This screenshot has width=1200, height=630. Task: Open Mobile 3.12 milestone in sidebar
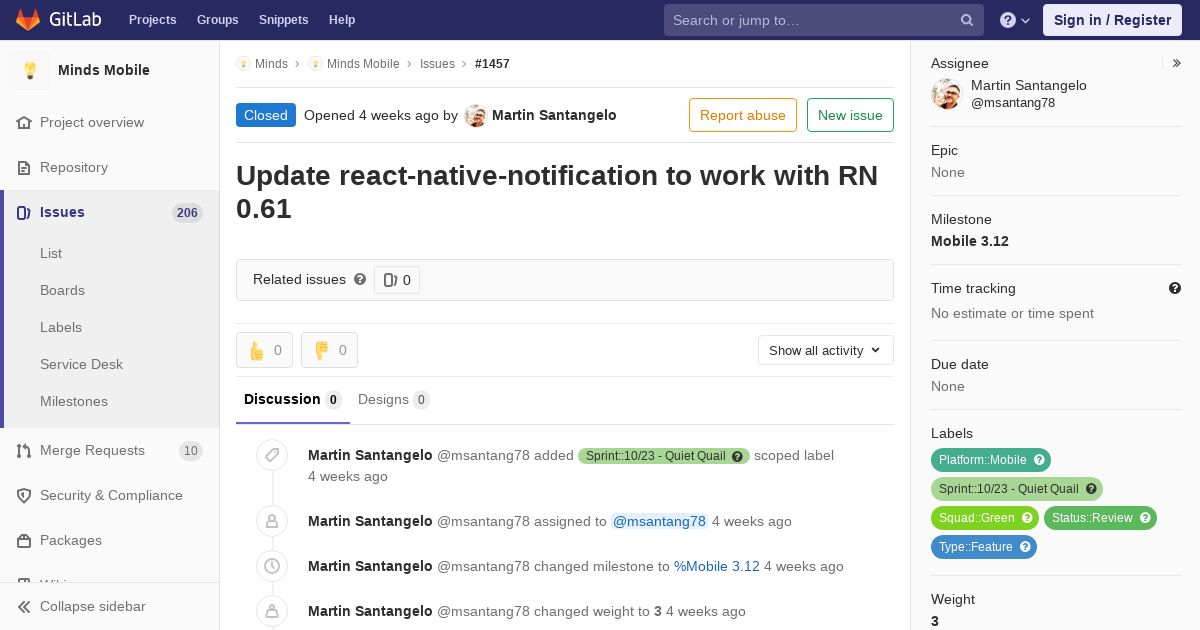(970, 241)
